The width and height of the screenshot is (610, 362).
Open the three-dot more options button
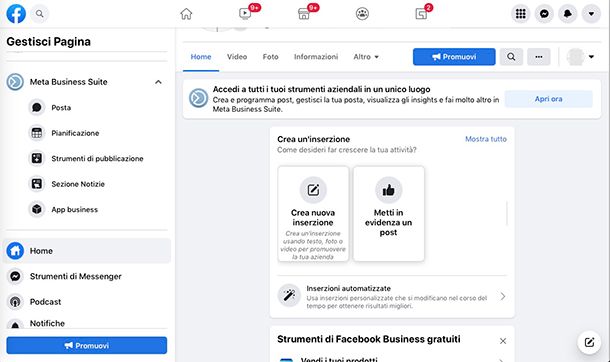(x=538, y=57)
